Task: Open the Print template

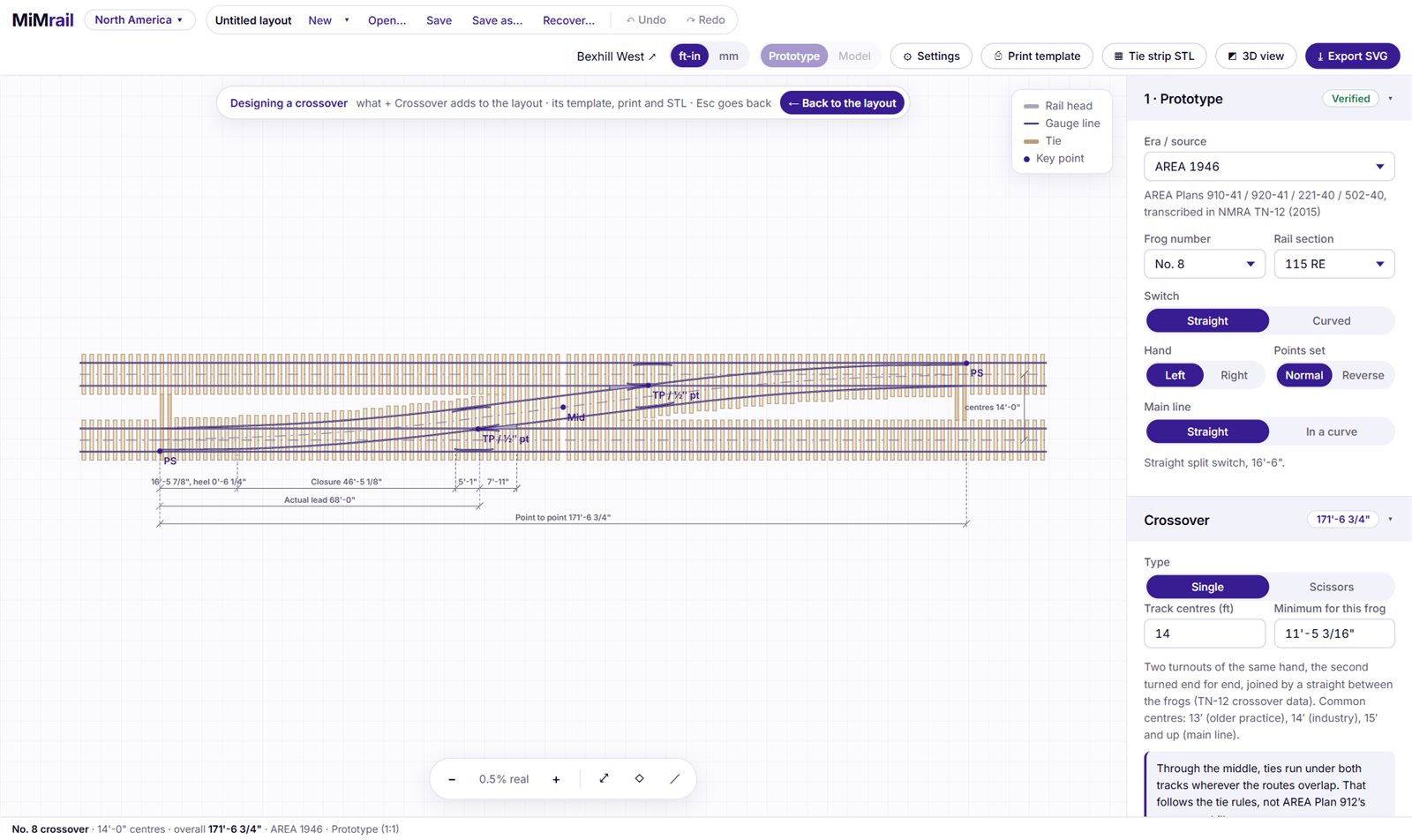Action: 1037,56
